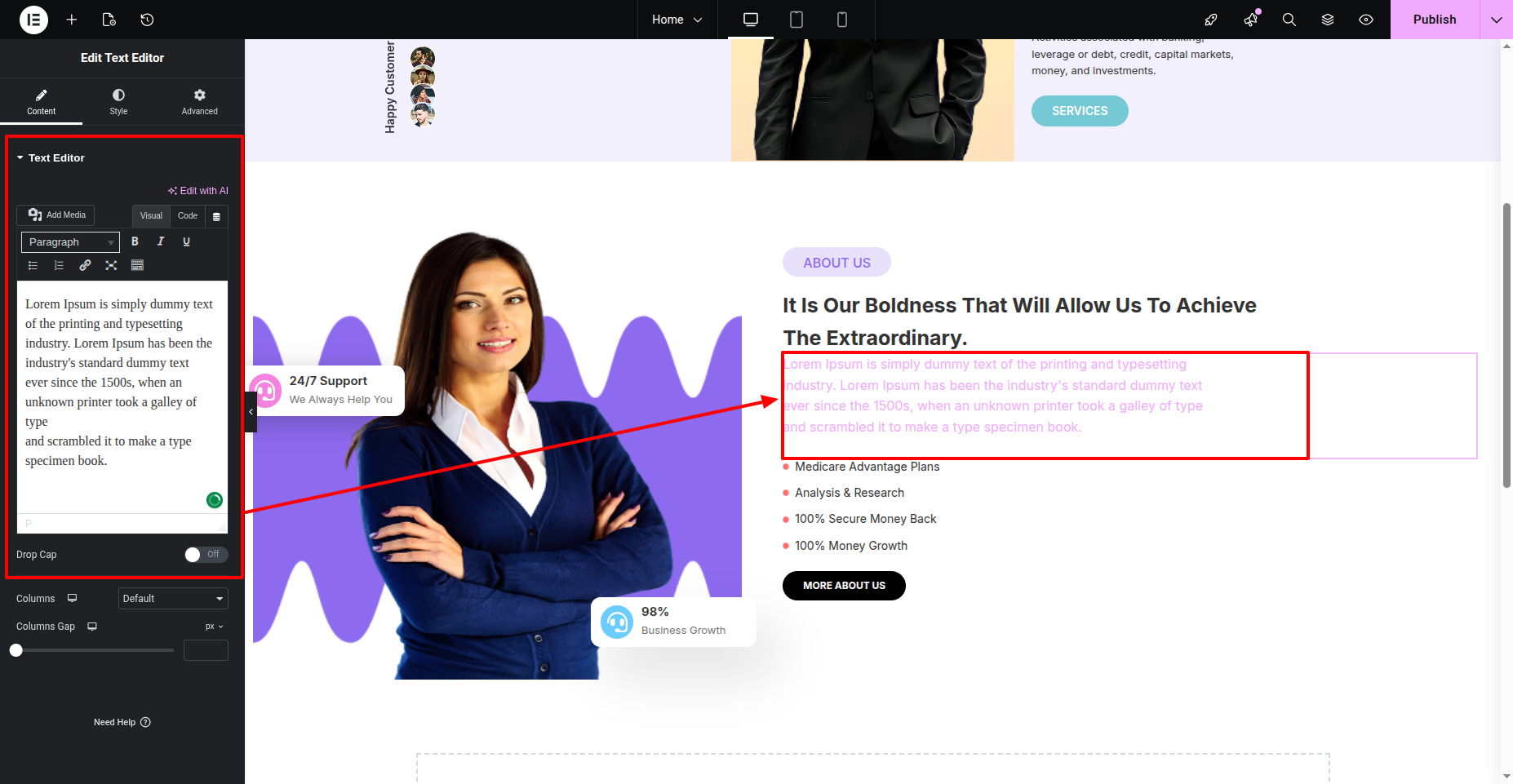Open the Structure layers icon
The width and height of the screenshot is (1513, 784).
point(1328,20)
